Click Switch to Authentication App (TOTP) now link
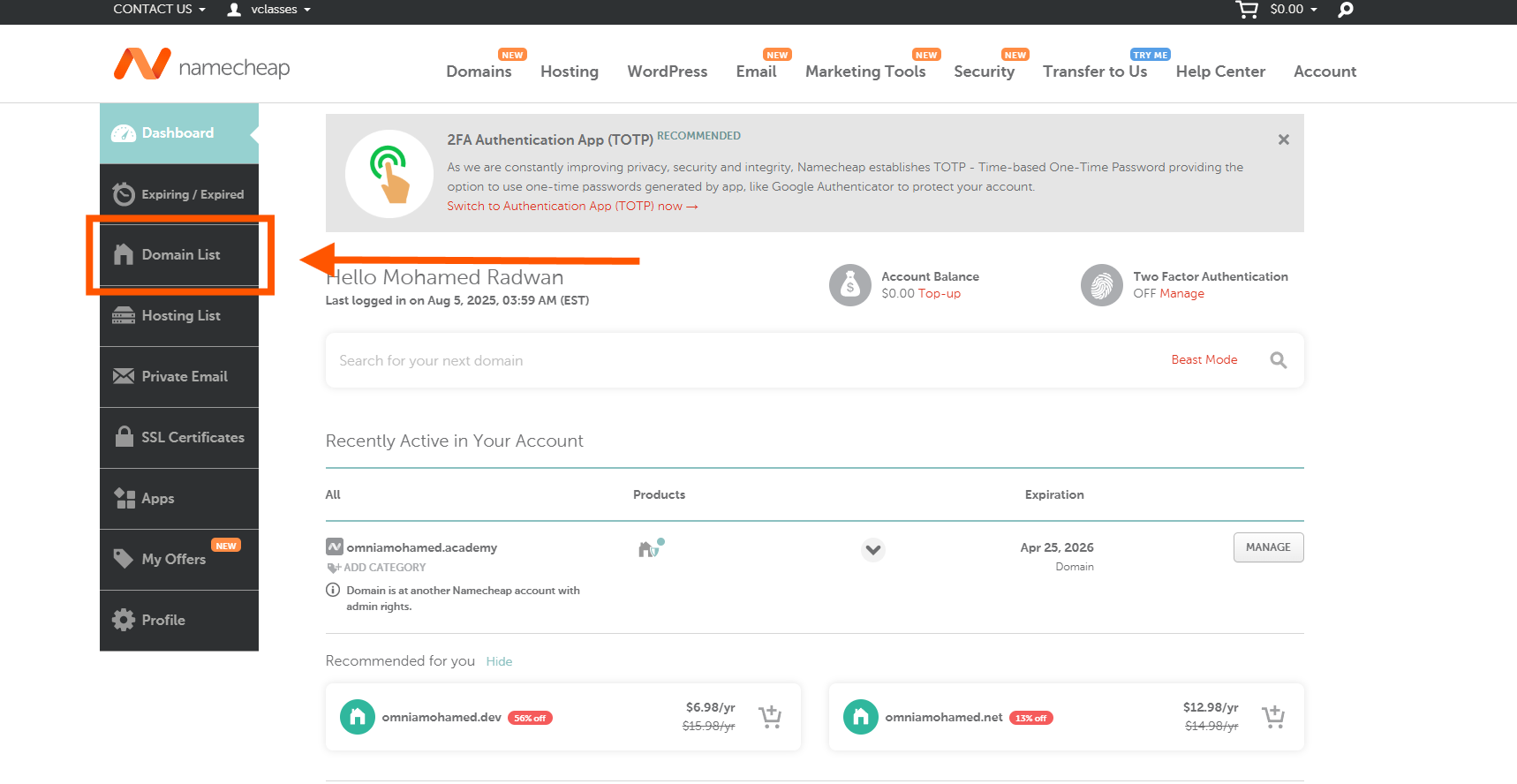The height and width of the screenshot is (784, 1517). [x=572, y=206]
